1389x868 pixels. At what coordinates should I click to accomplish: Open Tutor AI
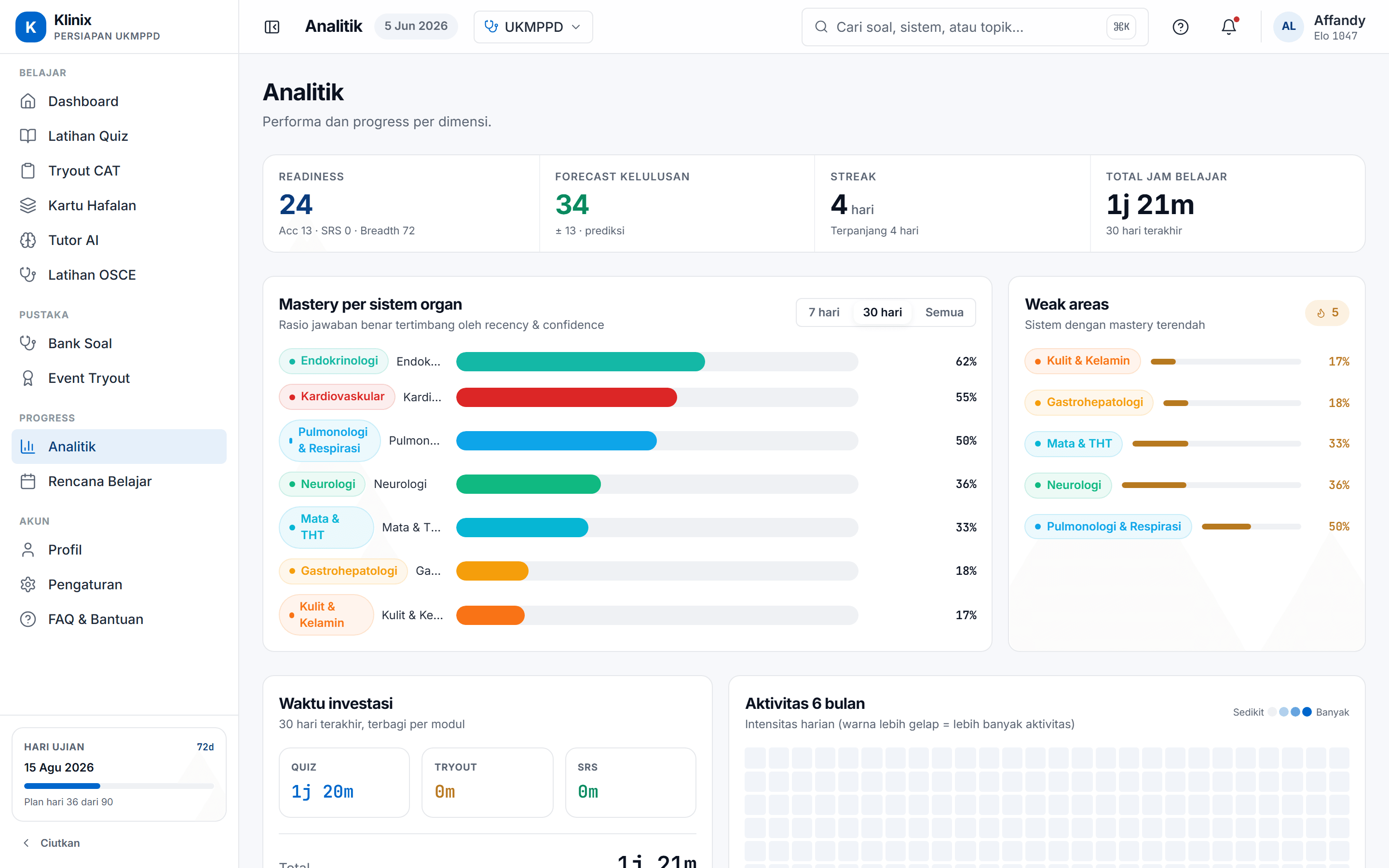pos(119,240)
